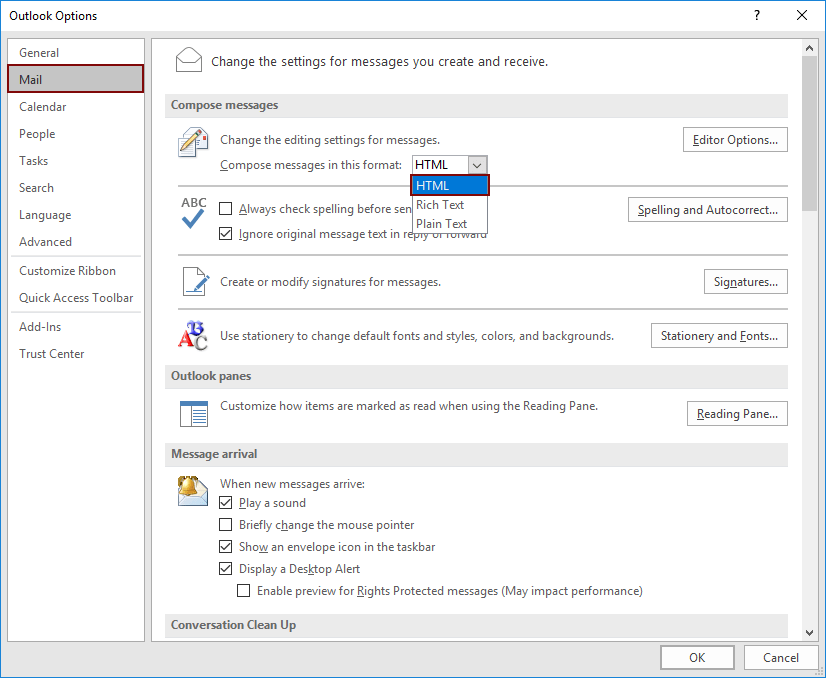Click the stationery ABC fonts icon
This screenshot has height=678, width=826.
pyautogui.click(x=192, y=336)
